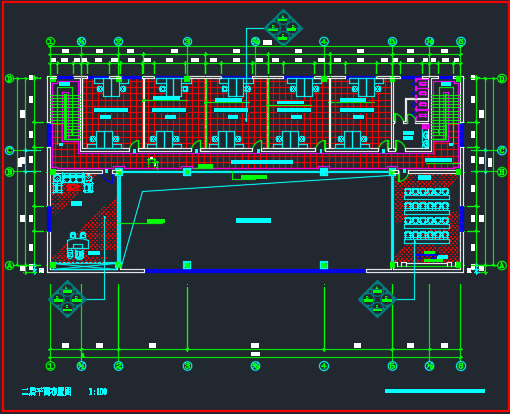
Task: Select grid bubble 5 in the top axis row
Action: pos(392,42)
